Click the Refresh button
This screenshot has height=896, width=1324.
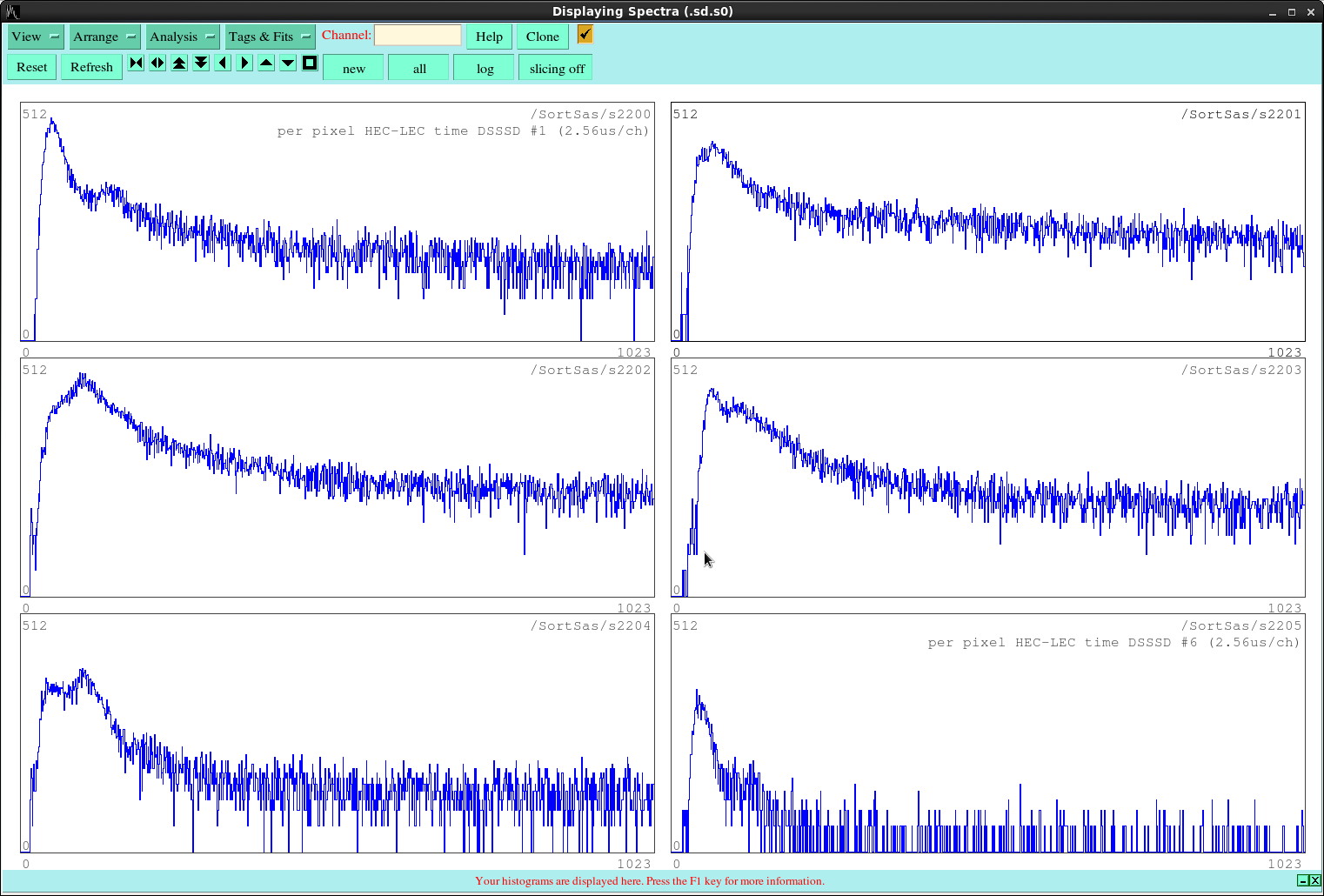pyautogui.click(x=91, y=67)
